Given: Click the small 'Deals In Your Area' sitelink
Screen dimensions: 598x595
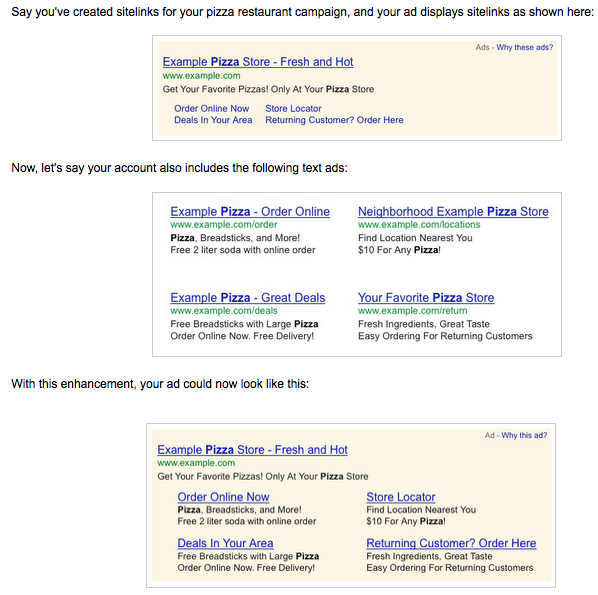Looking at the screenshot, I should pos(213,120).
